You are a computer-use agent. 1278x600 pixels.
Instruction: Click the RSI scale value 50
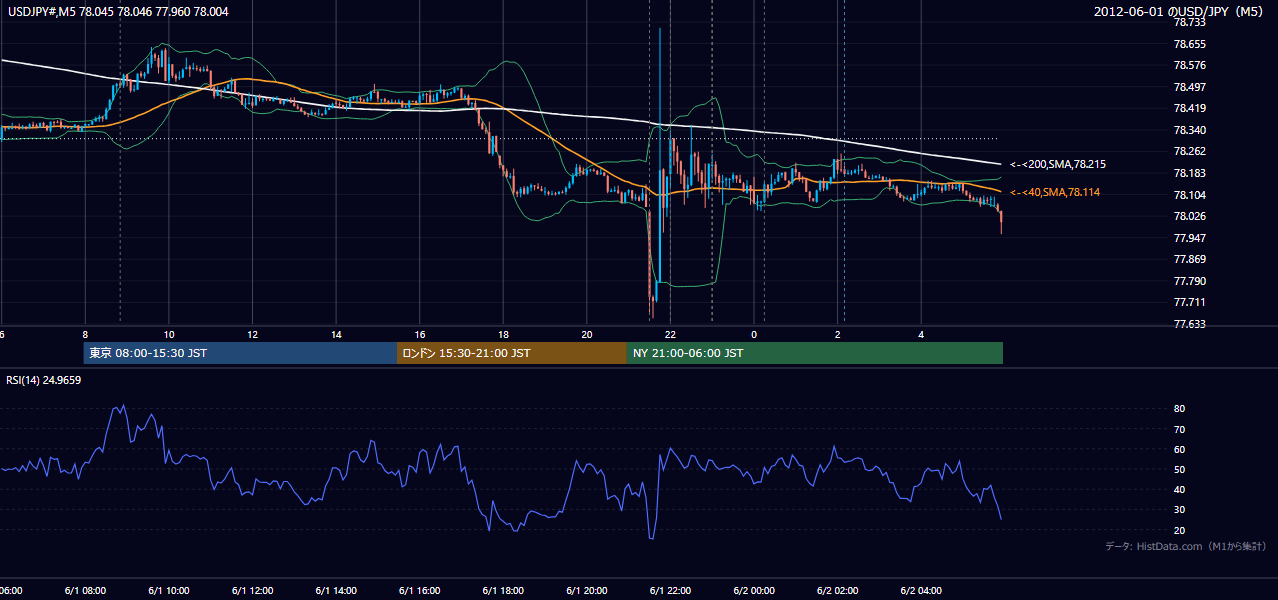[1180, 469]
